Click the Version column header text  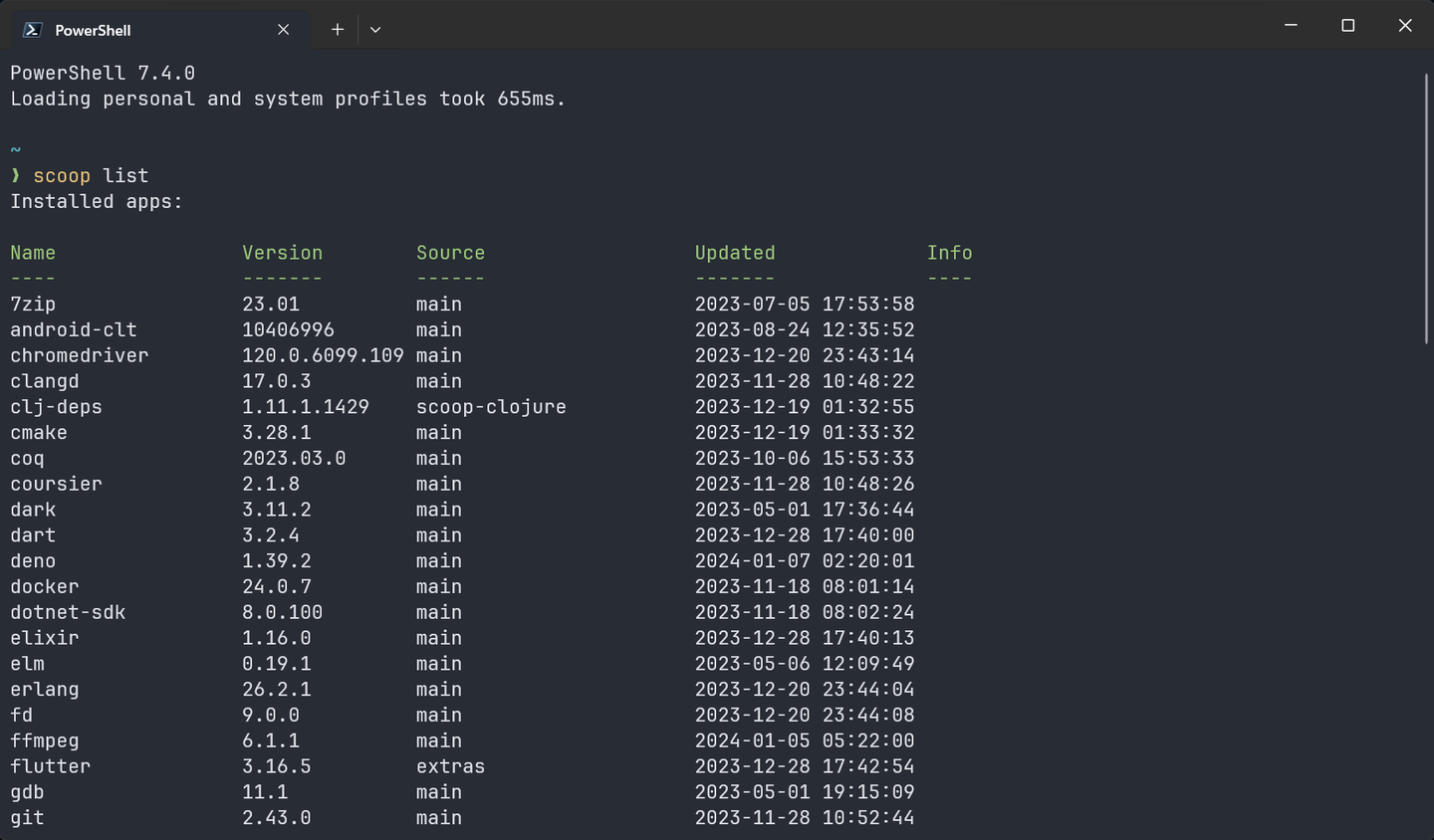coord(282,253)
